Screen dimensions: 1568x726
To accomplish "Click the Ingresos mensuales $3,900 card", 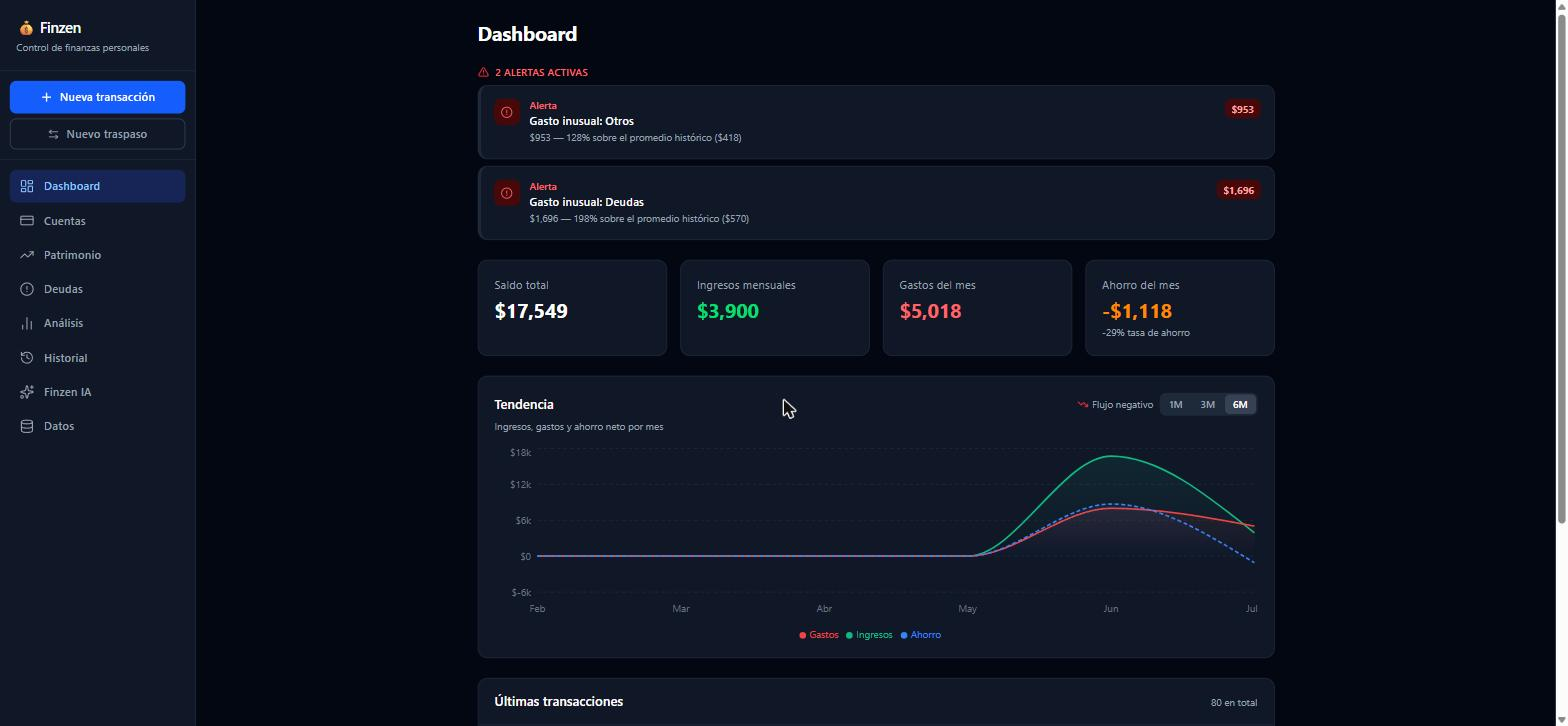I will (775, 308).
